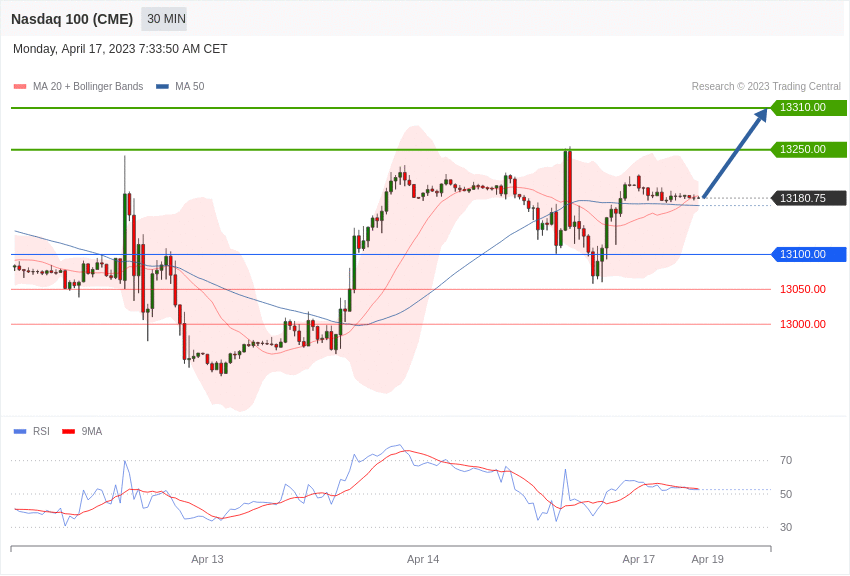Select the Apr 14 date marker
The height and width of the screenshot is (576, 850).
pos(423,559)
